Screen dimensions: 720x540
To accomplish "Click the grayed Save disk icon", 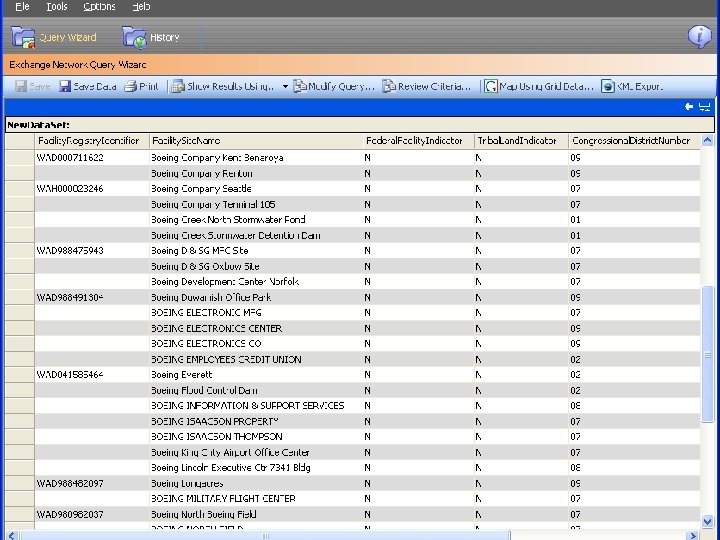I will (21, 86).
